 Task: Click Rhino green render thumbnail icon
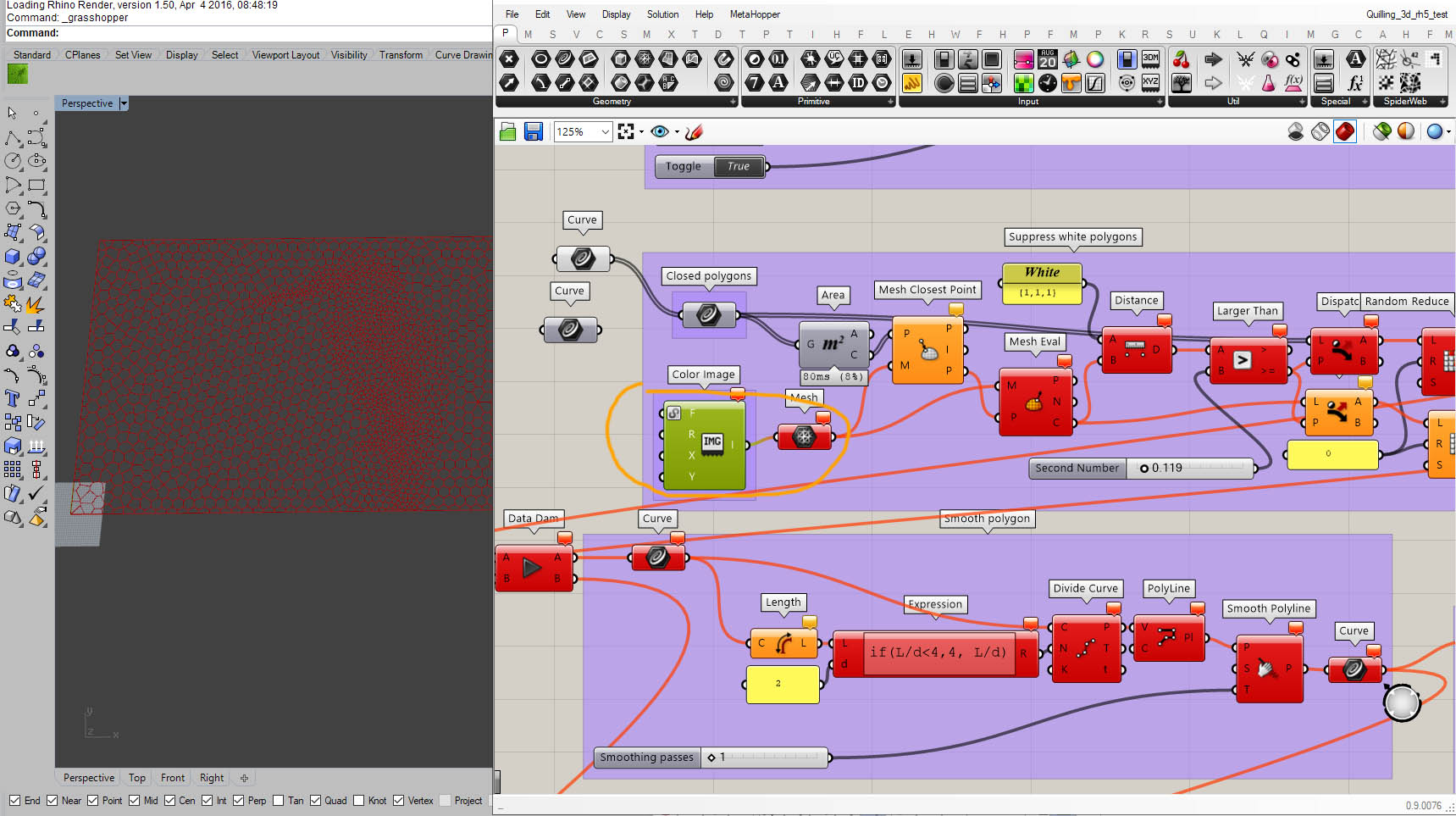point(18,75)
